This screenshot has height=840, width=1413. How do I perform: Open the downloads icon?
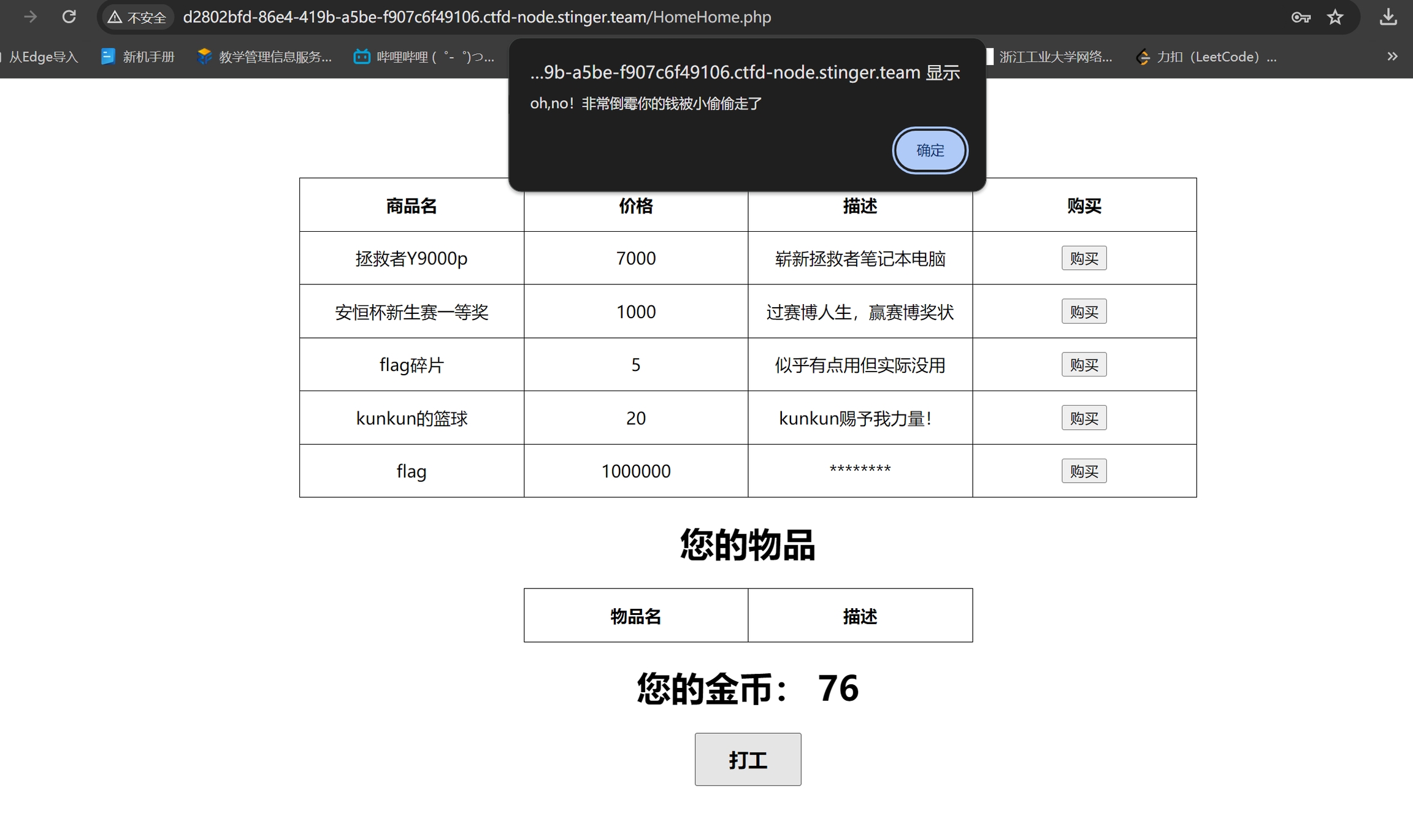[1388, 17]
